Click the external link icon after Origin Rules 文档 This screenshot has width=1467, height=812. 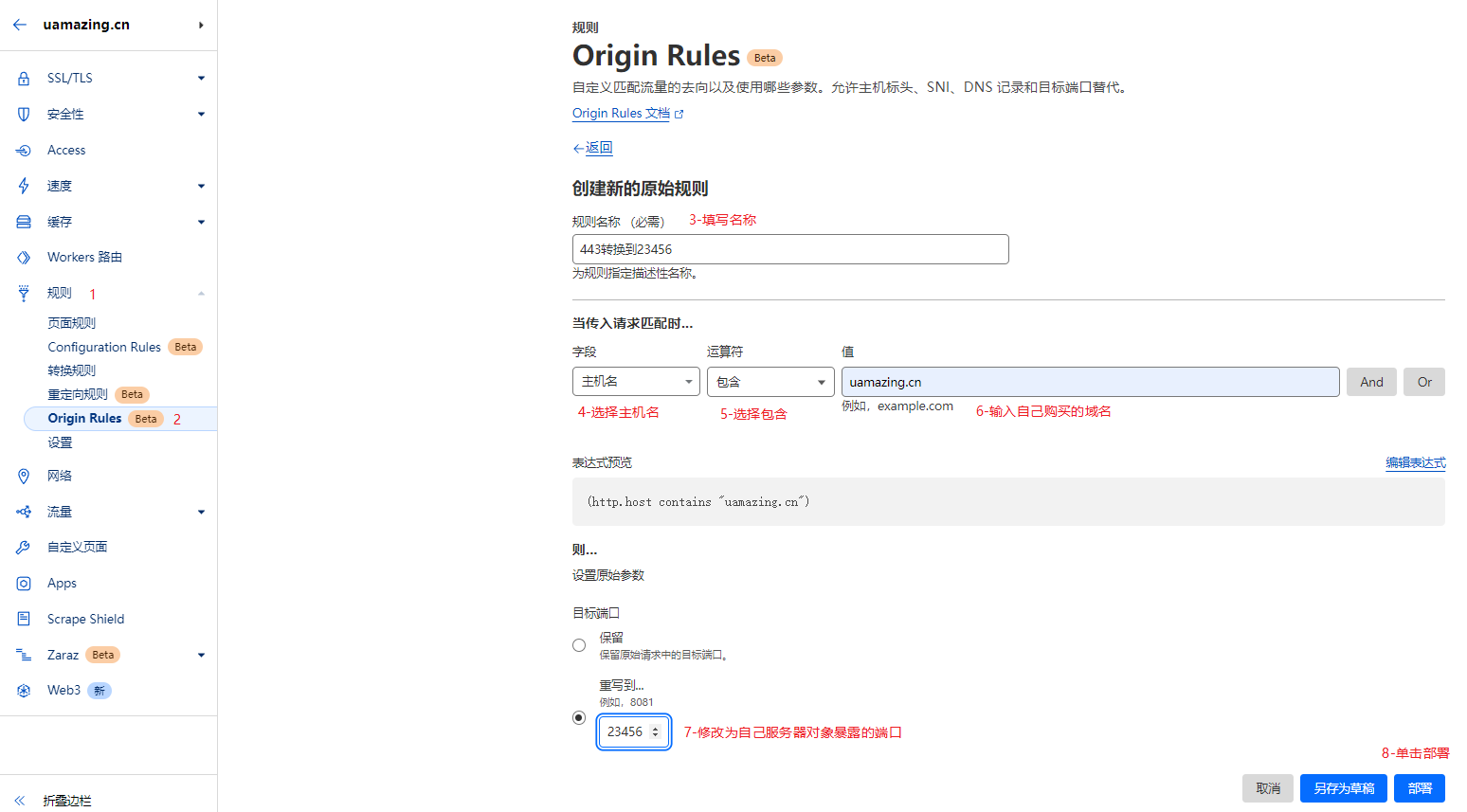click(679, 114)
